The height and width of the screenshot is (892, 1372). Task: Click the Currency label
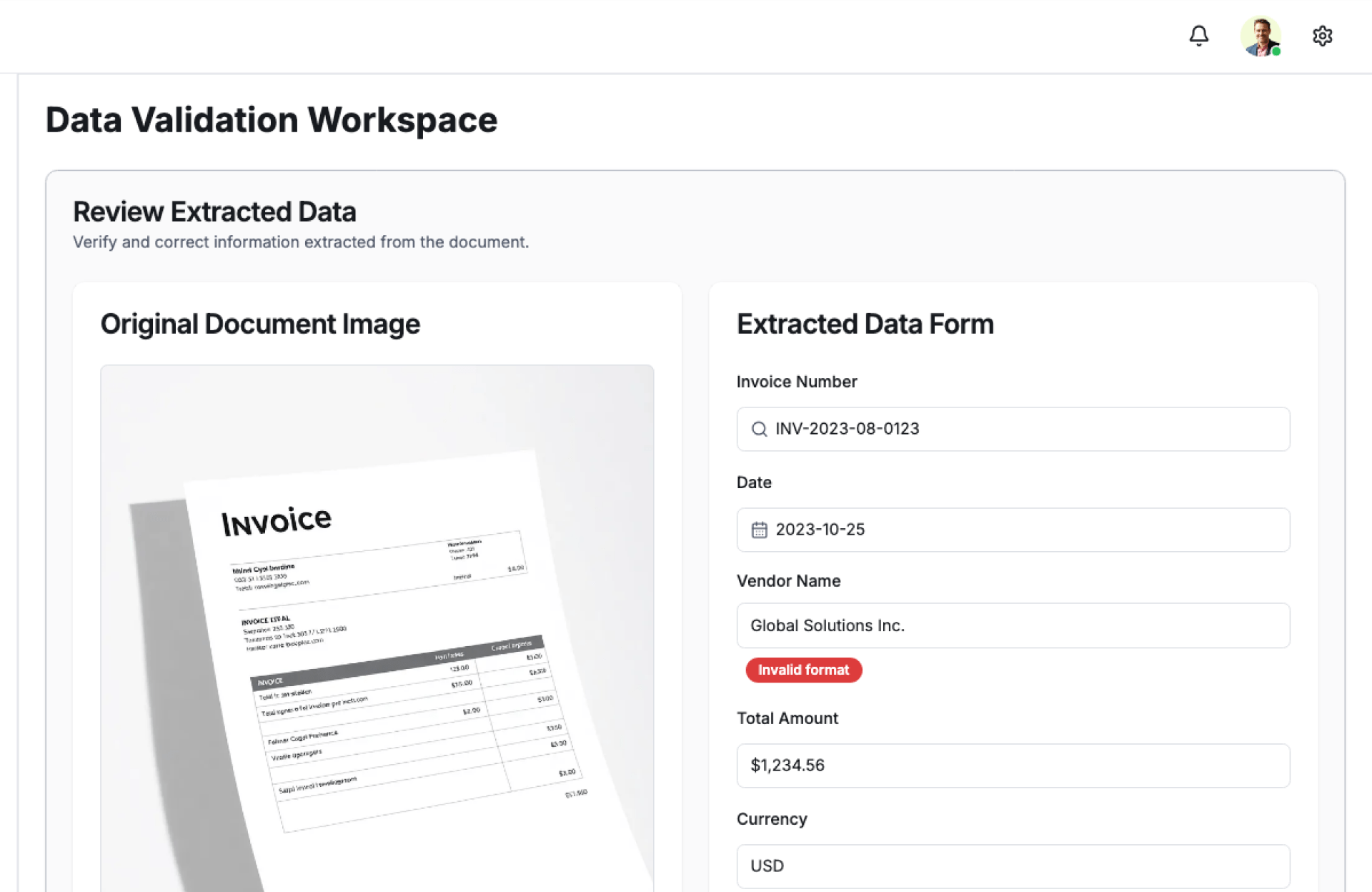coord(772,819)
